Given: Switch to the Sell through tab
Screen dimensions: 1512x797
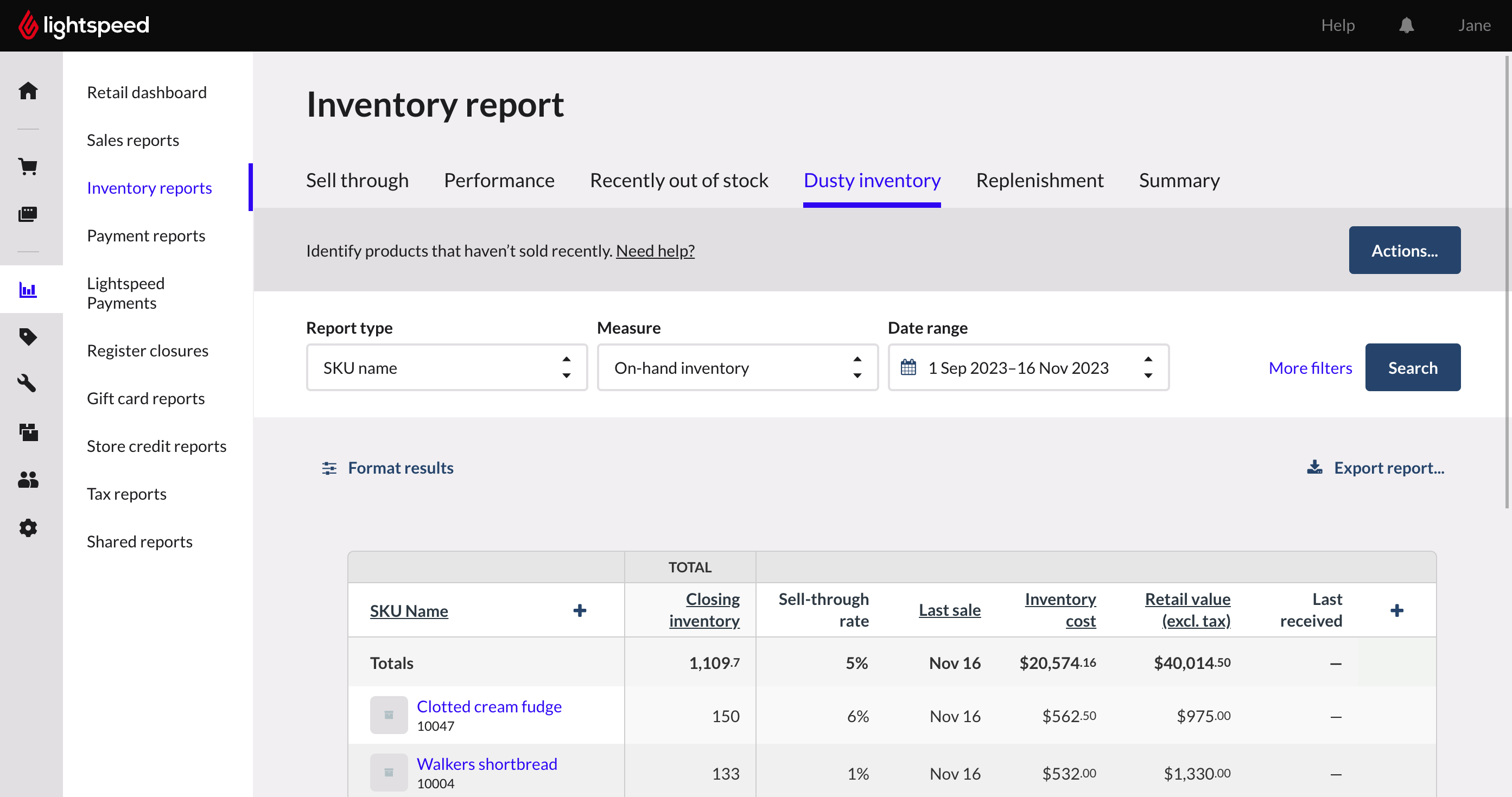Looking at the screenshot, I should pos(358,180).
